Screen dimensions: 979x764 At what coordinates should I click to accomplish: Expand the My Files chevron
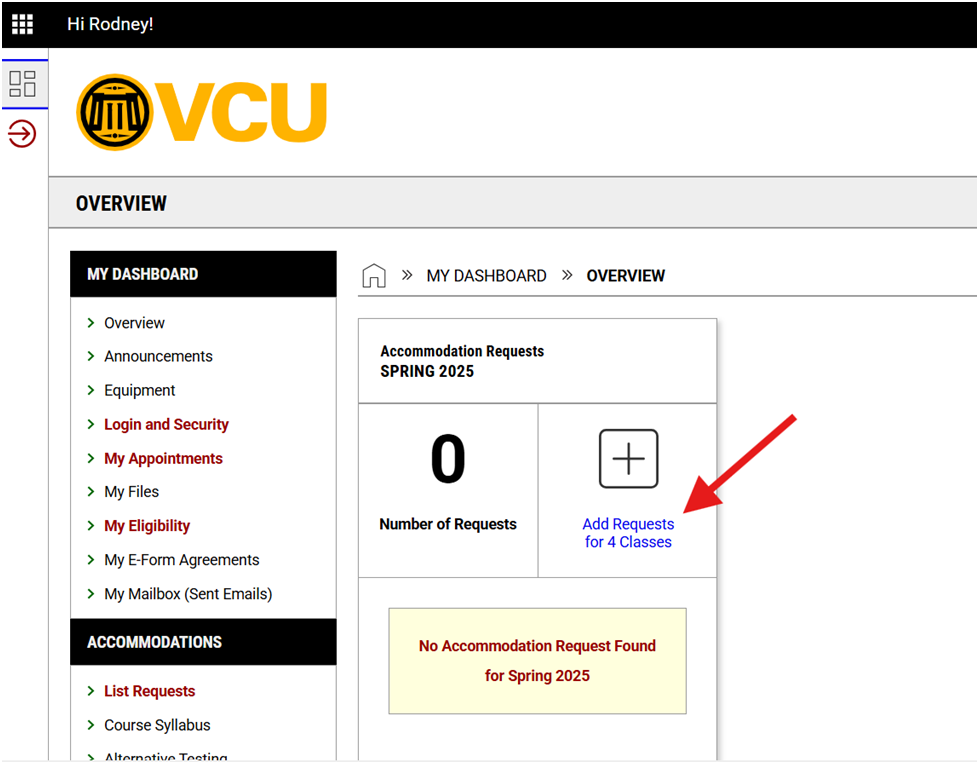pos(90,491)
